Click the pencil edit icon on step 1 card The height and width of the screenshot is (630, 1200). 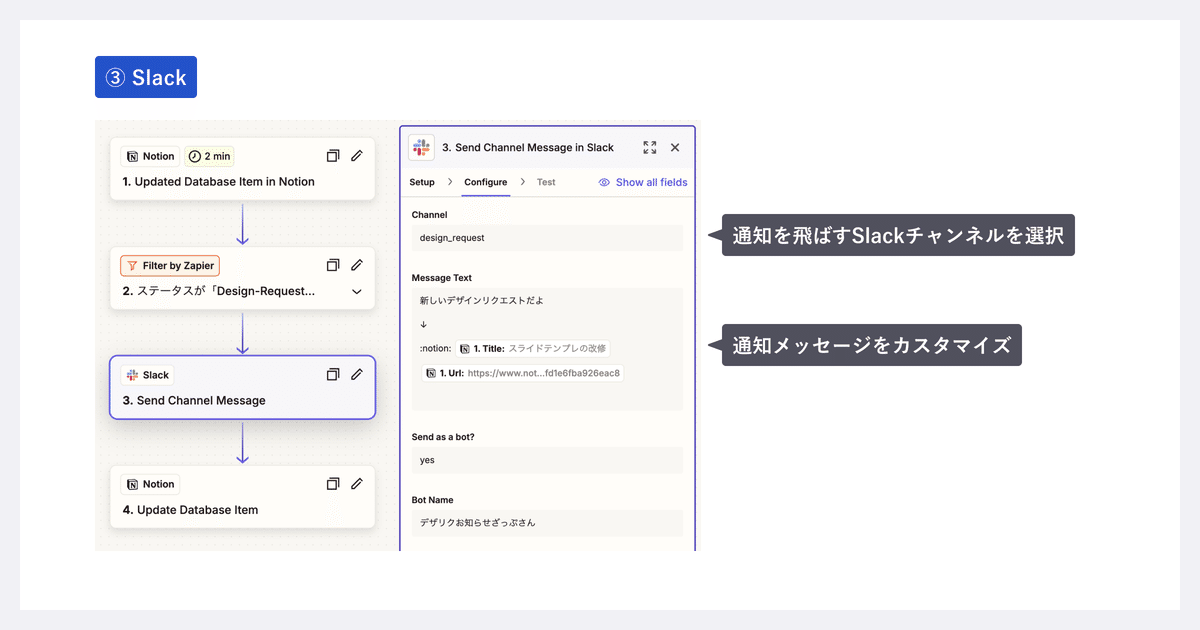[x=357, y=156]
